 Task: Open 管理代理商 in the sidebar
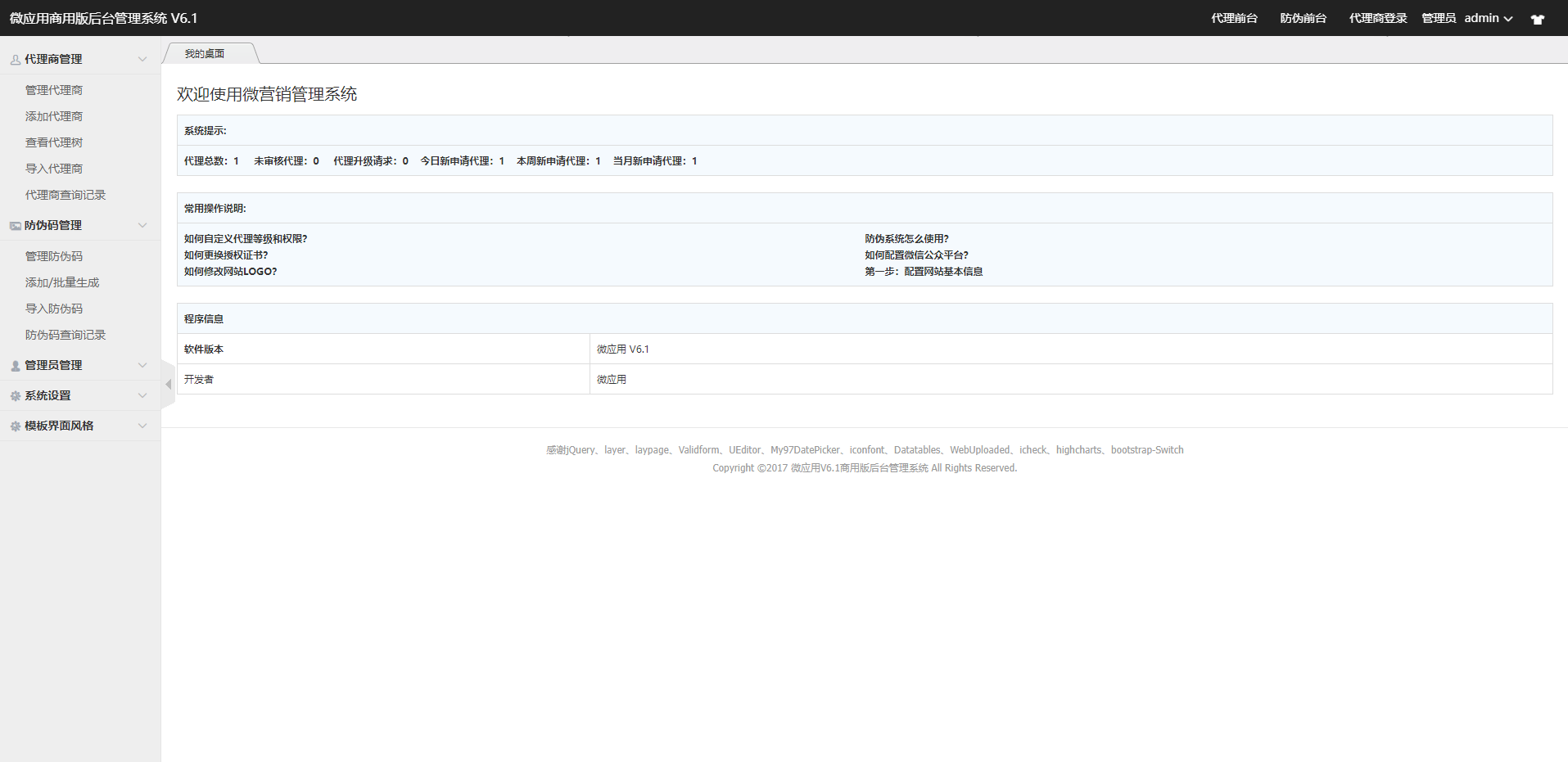pyautogui.click(x=54, y=90)
